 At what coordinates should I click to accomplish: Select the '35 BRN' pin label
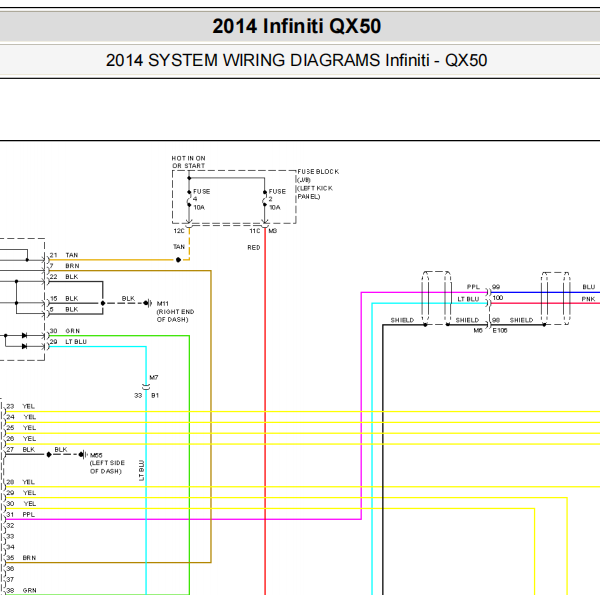(21, 558)
